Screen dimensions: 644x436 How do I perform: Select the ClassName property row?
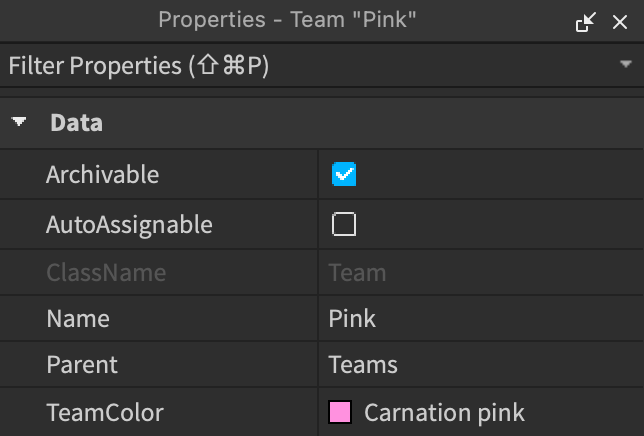pos(322,272)
